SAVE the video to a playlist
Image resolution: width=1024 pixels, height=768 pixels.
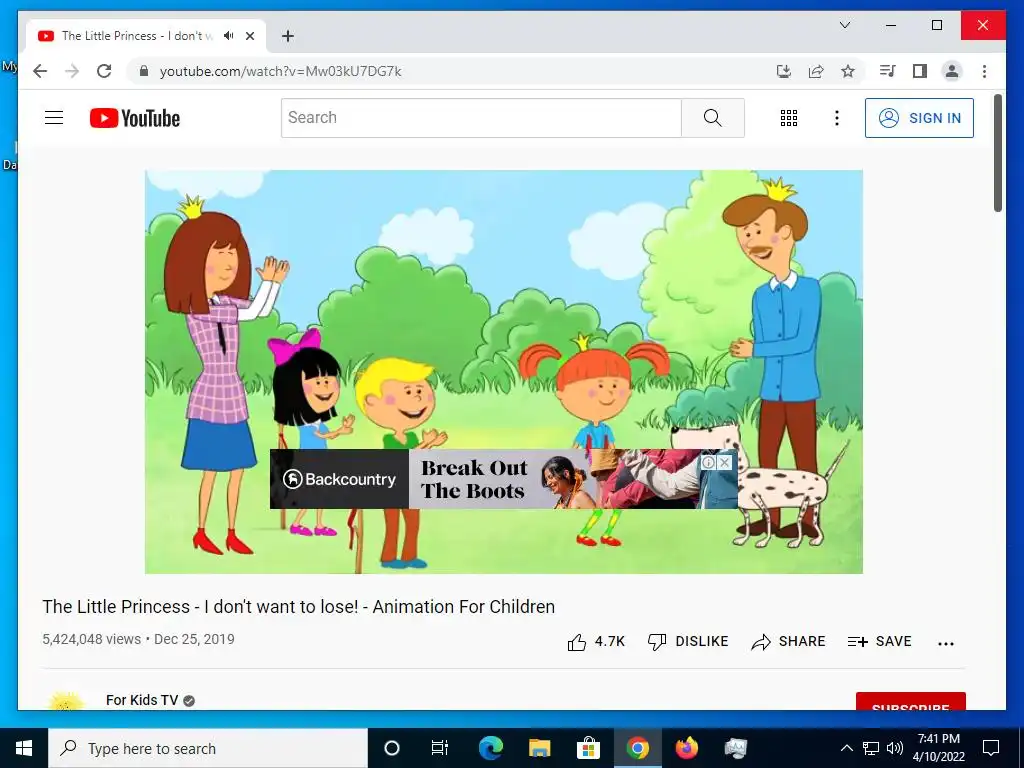(879, 641)
